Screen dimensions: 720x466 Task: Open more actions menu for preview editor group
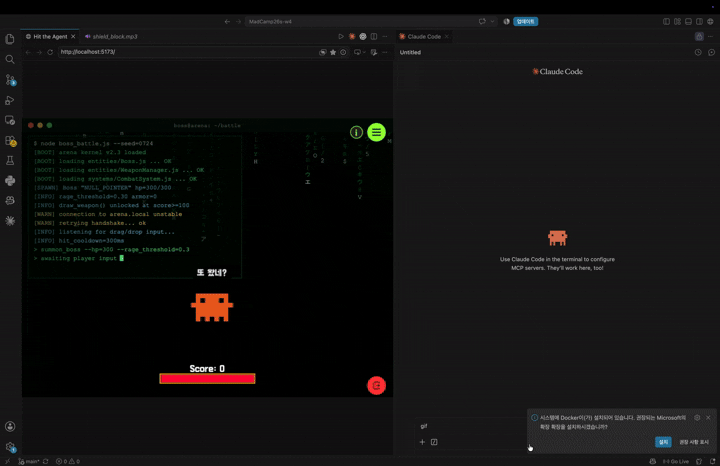[x=385, y=36]
